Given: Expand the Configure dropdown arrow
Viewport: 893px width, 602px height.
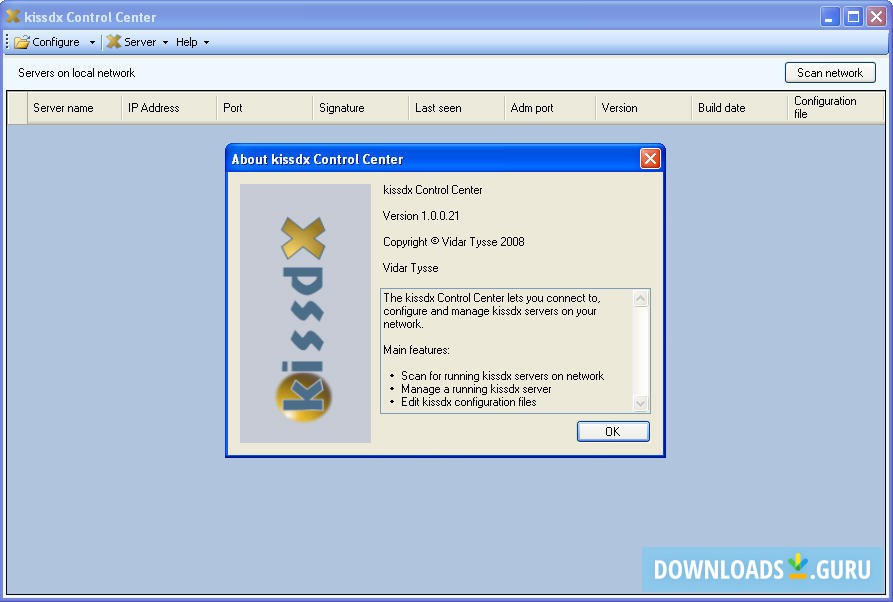Looking at the screenshot, I should pos(92,42).
